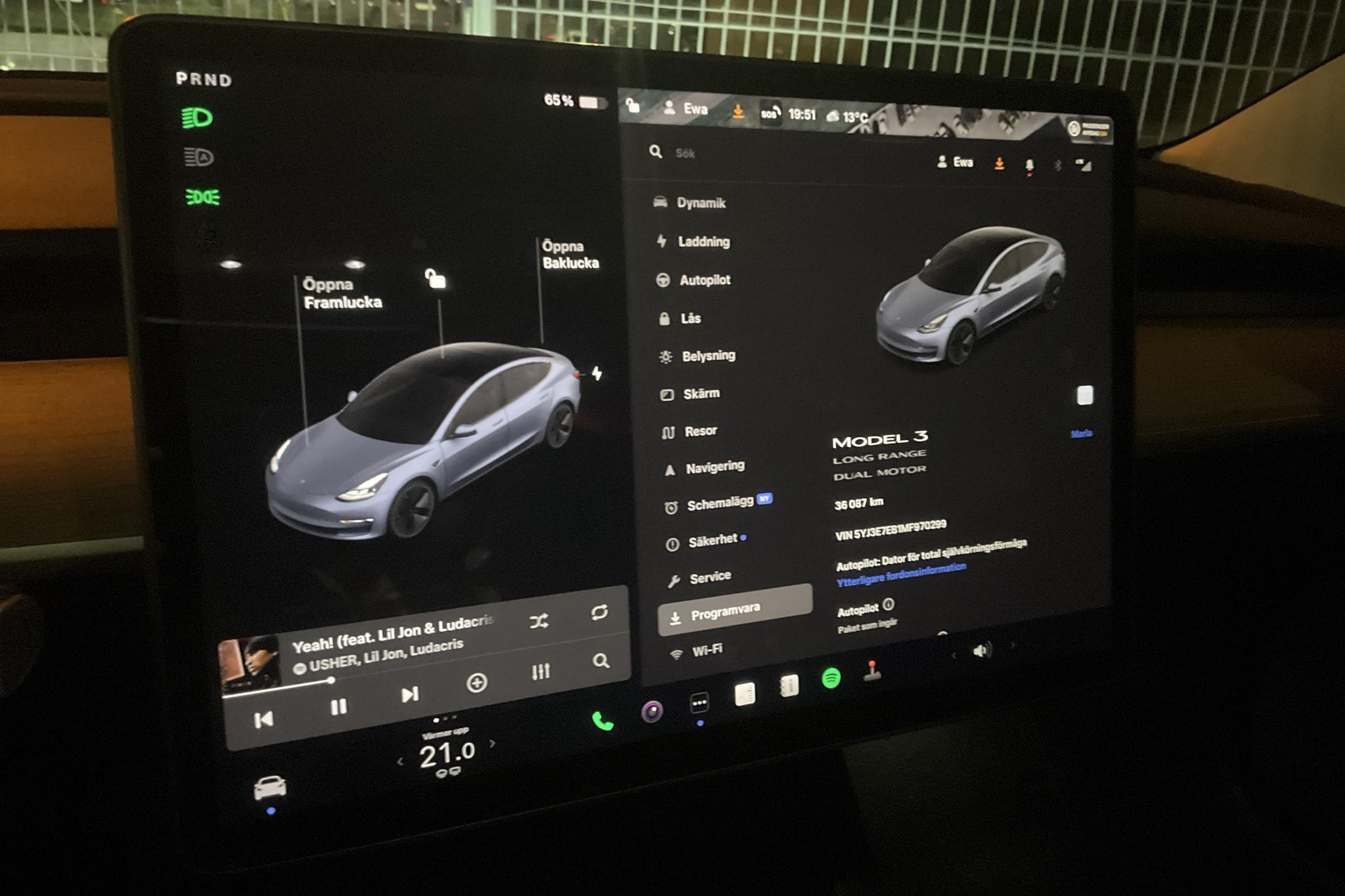Open the green Phone app

[603, 721]
